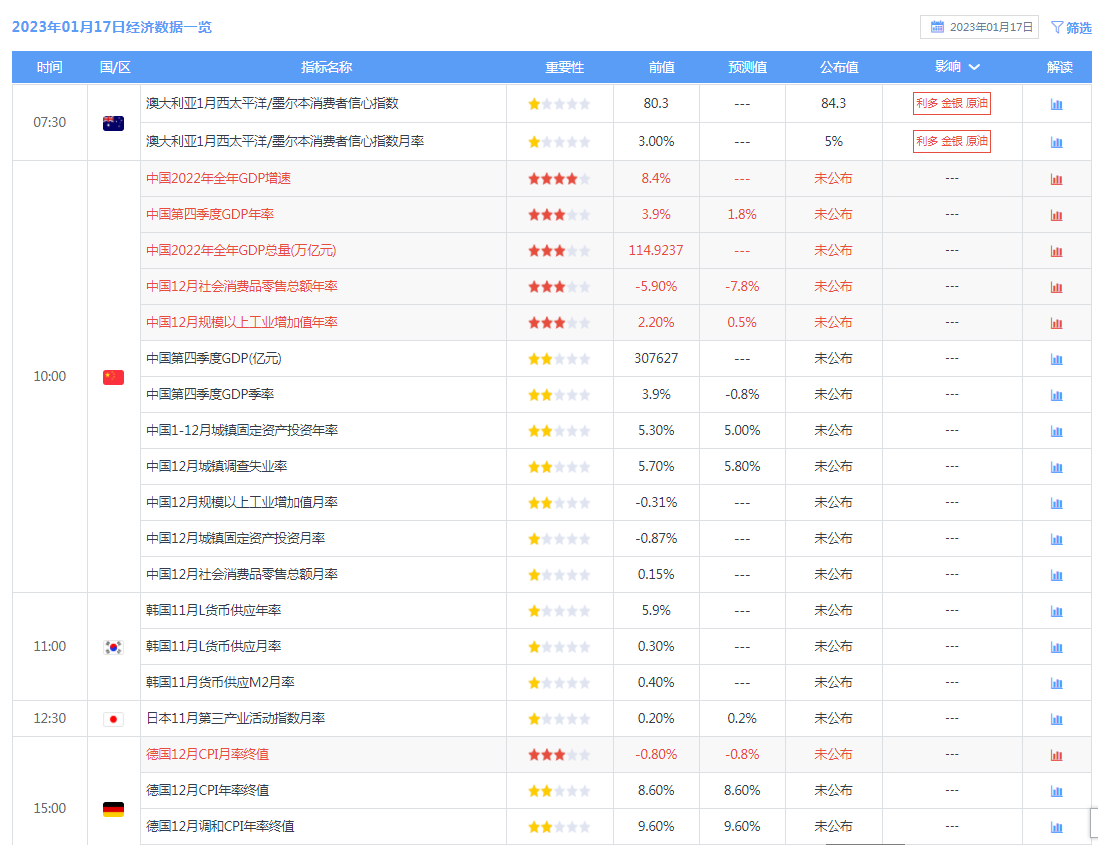Show chart for 中国第四季度GDP(亿元)
The height and width of the screenshot is (845, 1098).
(1056, 359)
